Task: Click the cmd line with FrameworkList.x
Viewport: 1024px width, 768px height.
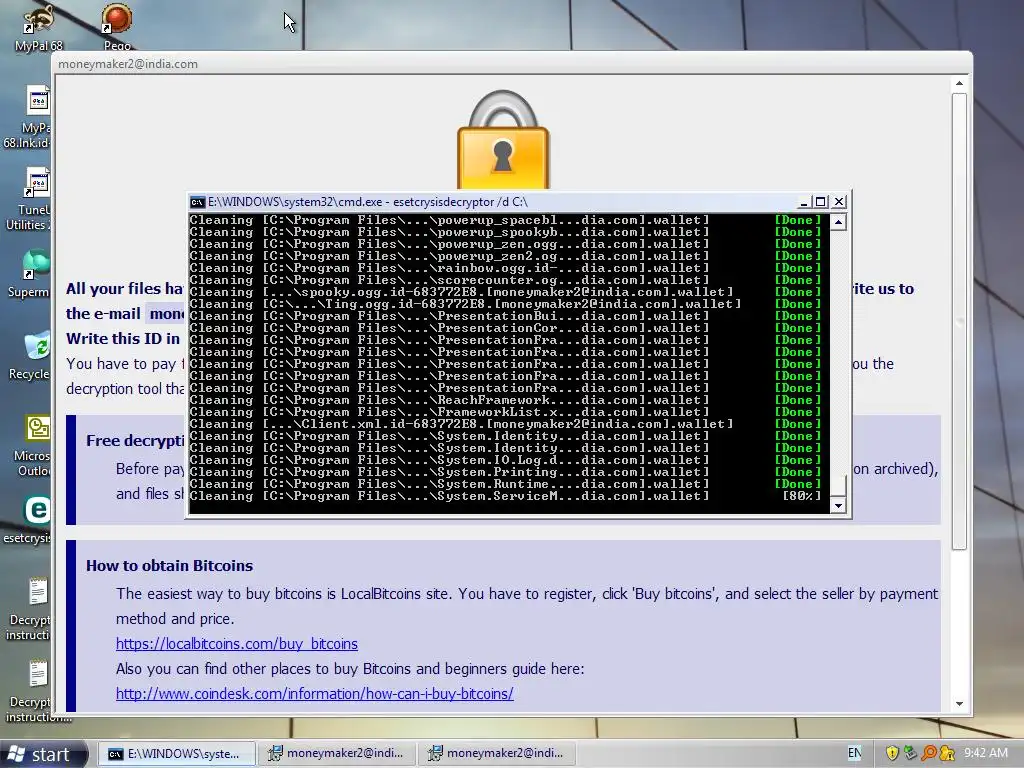Action: tap(449, 412)
